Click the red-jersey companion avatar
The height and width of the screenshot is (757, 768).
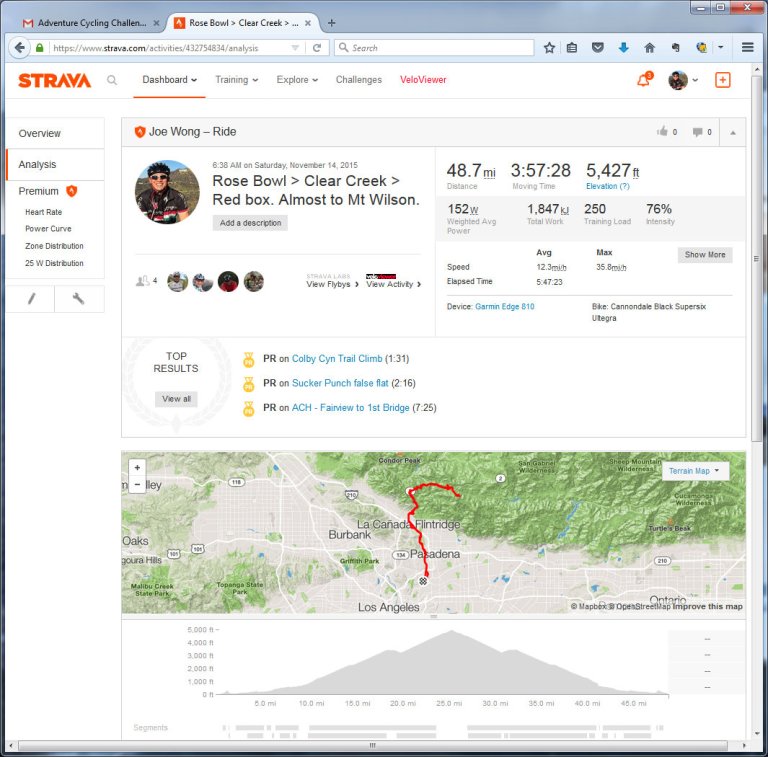(228, 282)
